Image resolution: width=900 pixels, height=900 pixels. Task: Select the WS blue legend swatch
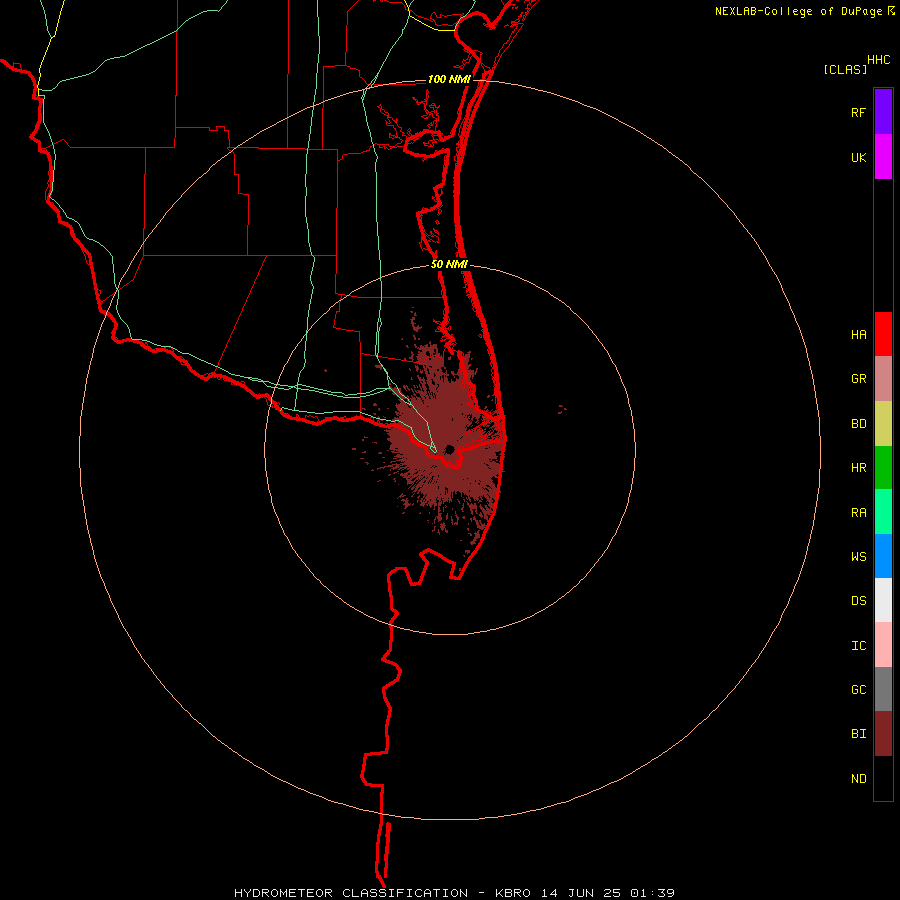(x=883, y=556)
